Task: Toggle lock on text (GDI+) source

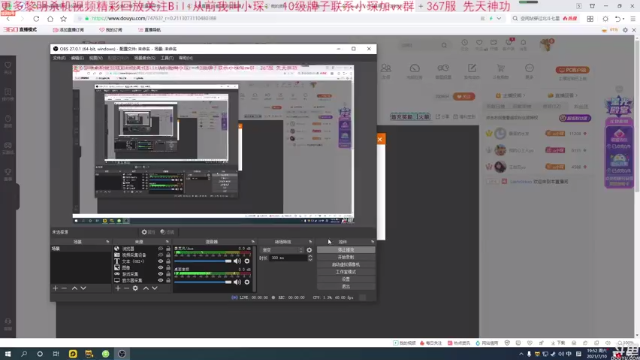Action: point(168,261)
